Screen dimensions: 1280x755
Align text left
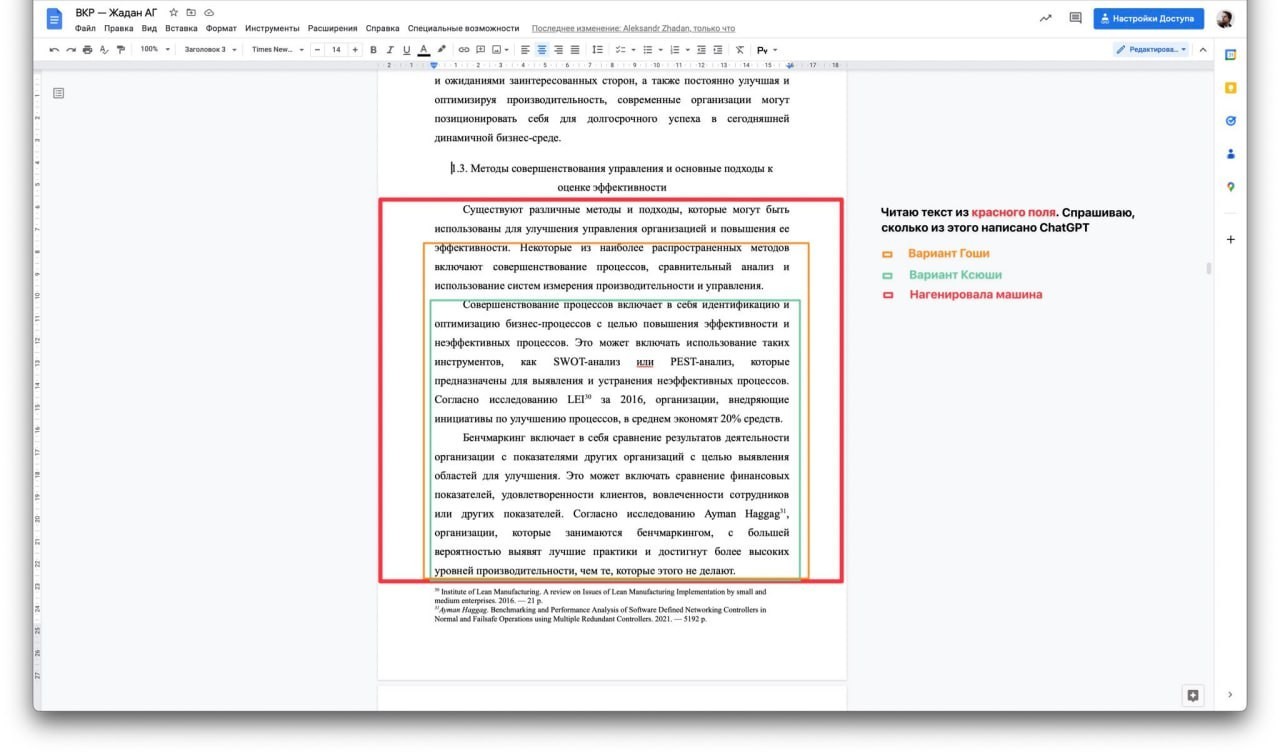pyautogui.click(x=525, y=50)
